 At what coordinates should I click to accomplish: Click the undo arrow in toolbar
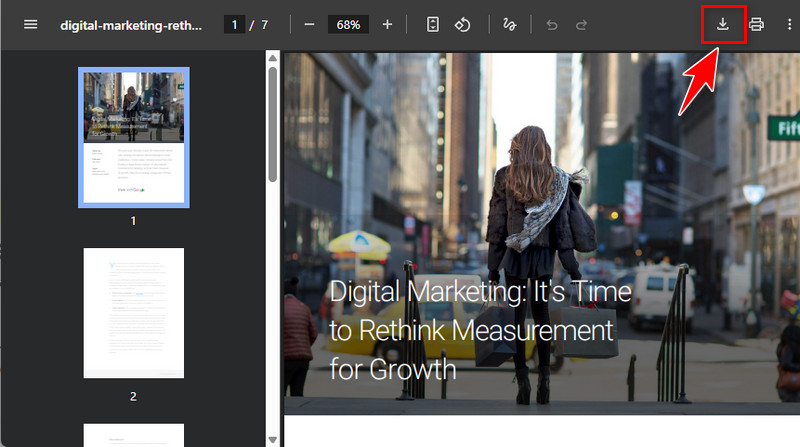point(551,24)
